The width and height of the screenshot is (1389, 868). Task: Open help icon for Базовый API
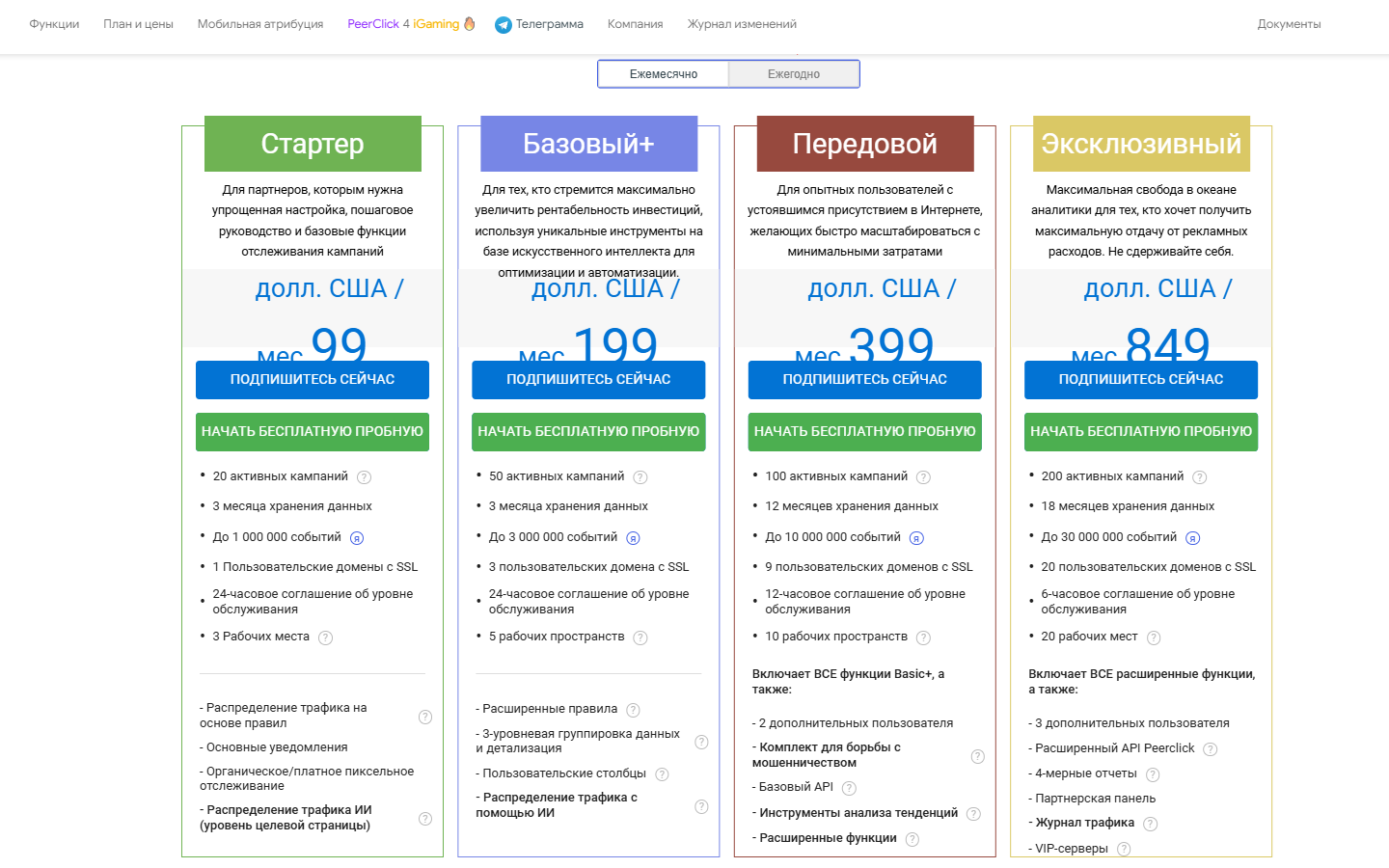pos(849,788)
